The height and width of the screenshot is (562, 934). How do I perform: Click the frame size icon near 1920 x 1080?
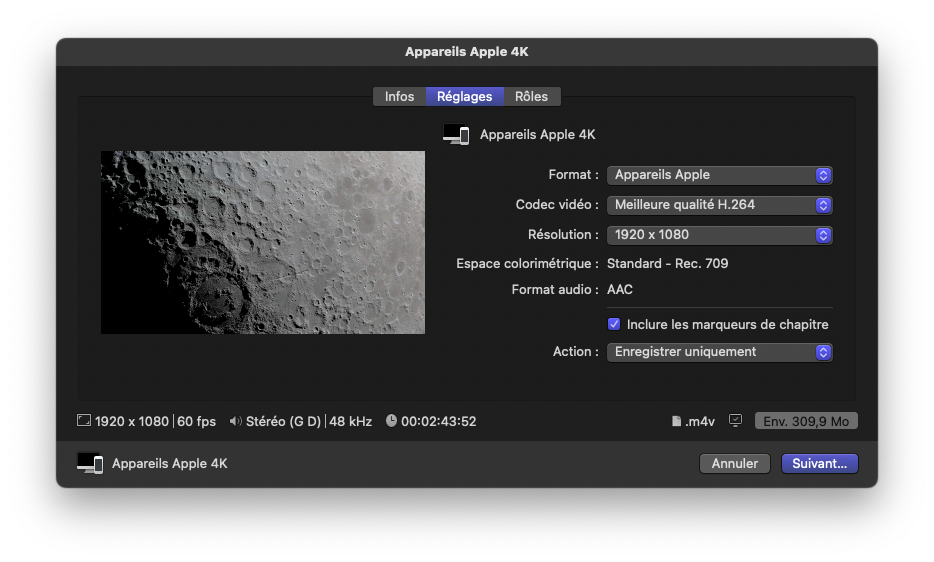click(x=84, y=421)
